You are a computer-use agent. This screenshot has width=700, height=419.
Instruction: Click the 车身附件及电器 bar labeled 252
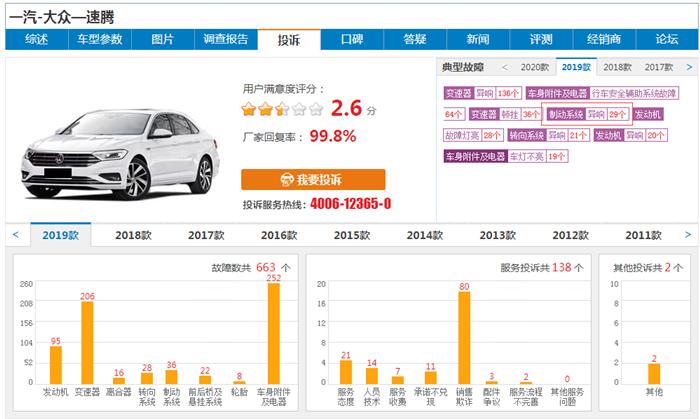pyautogui.click(x=274, y=334)
